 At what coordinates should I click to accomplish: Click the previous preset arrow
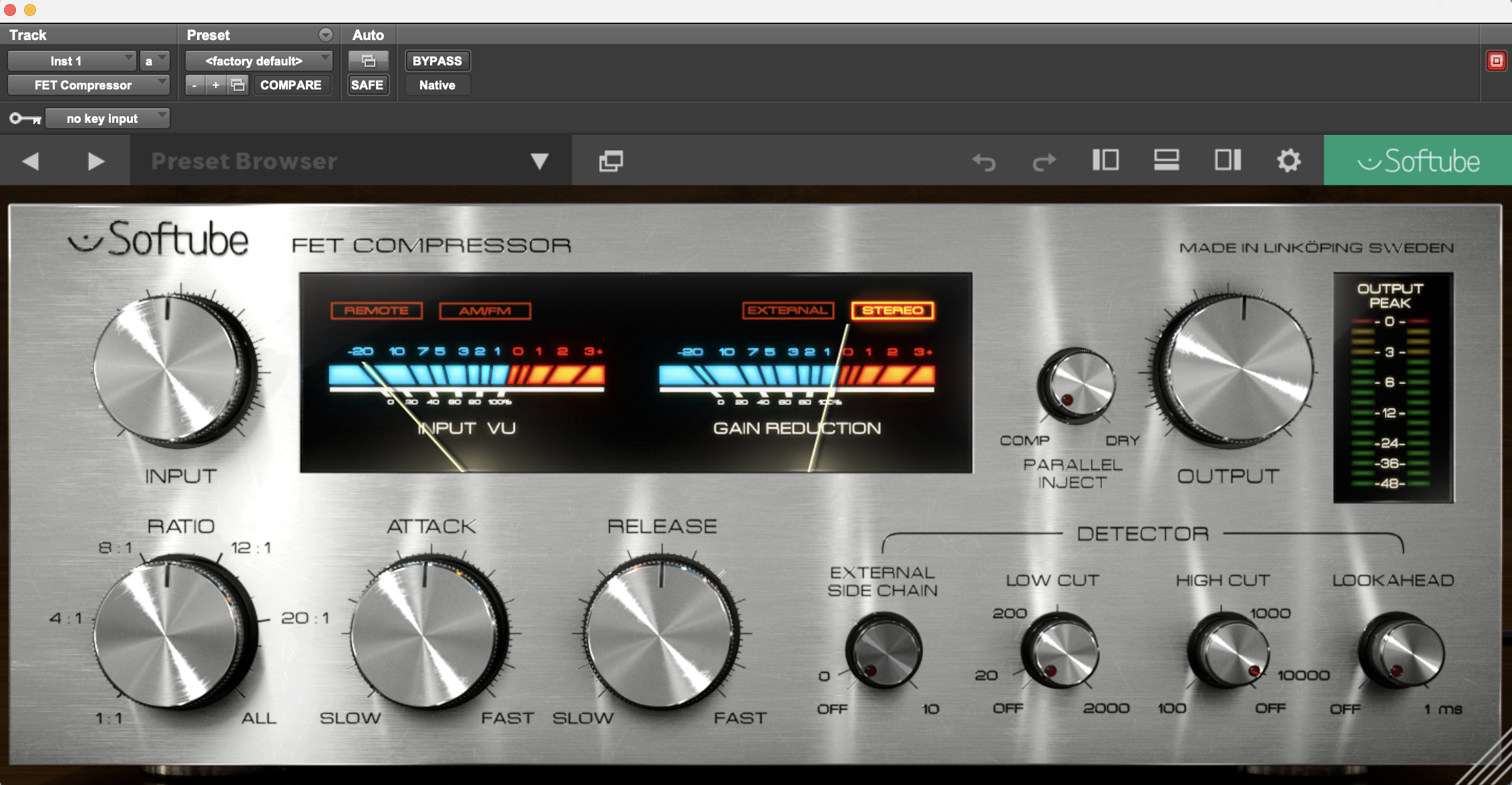[31, 161]
